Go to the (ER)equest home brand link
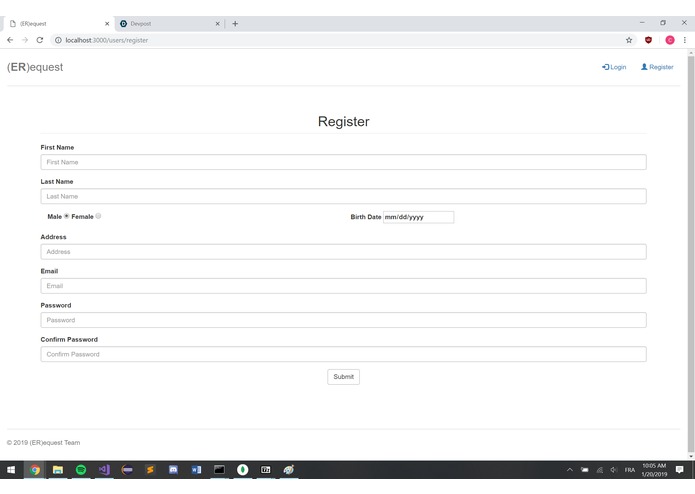Viewport: 695px width, 494px height. click(35, 67)
